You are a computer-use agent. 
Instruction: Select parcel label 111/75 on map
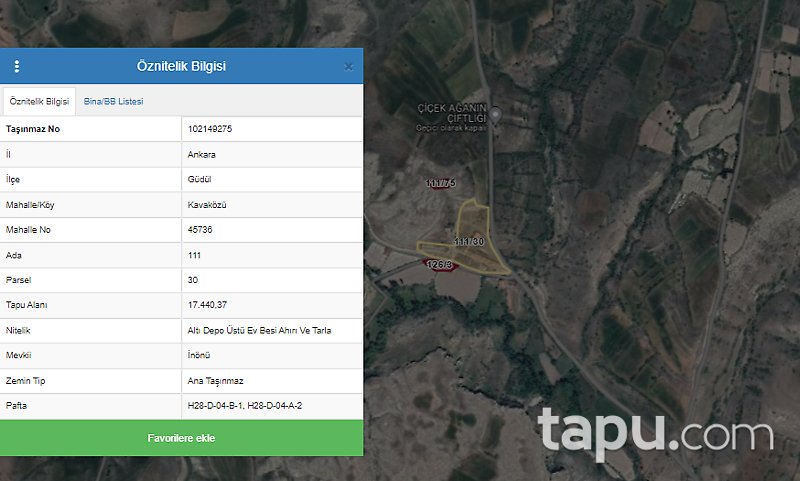440,183
